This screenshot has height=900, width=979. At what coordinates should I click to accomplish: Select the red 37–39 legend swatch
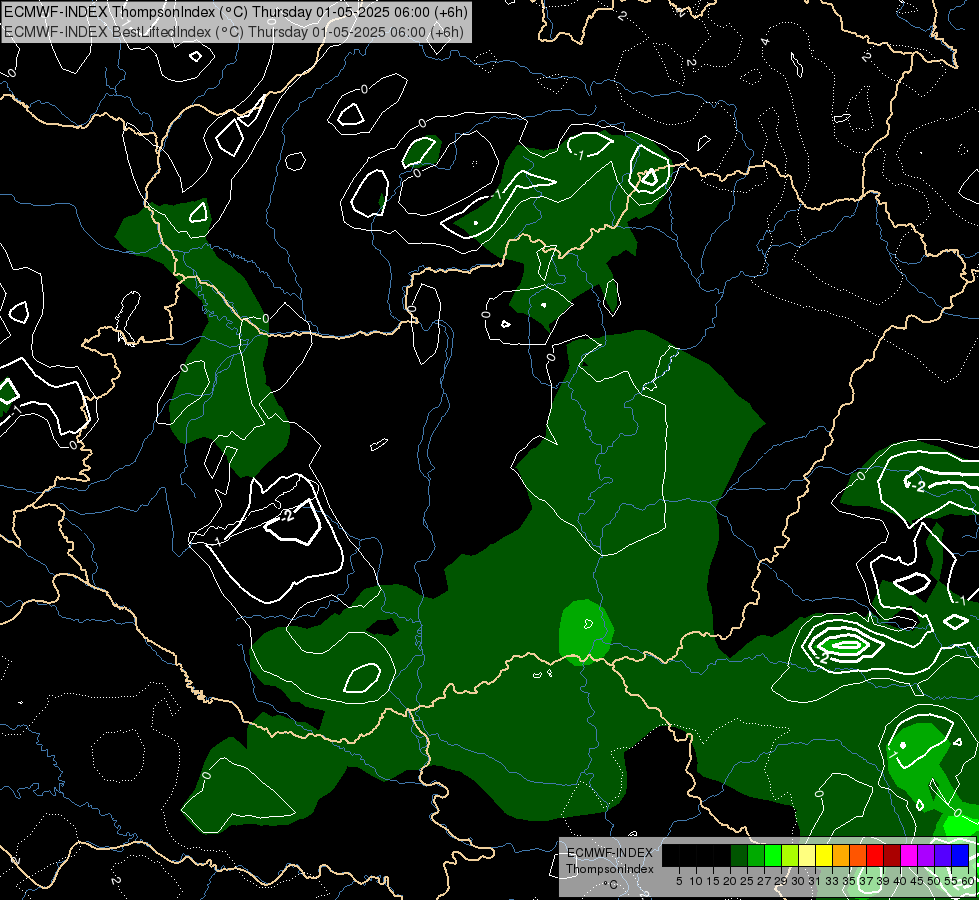(x=875, y=855)
